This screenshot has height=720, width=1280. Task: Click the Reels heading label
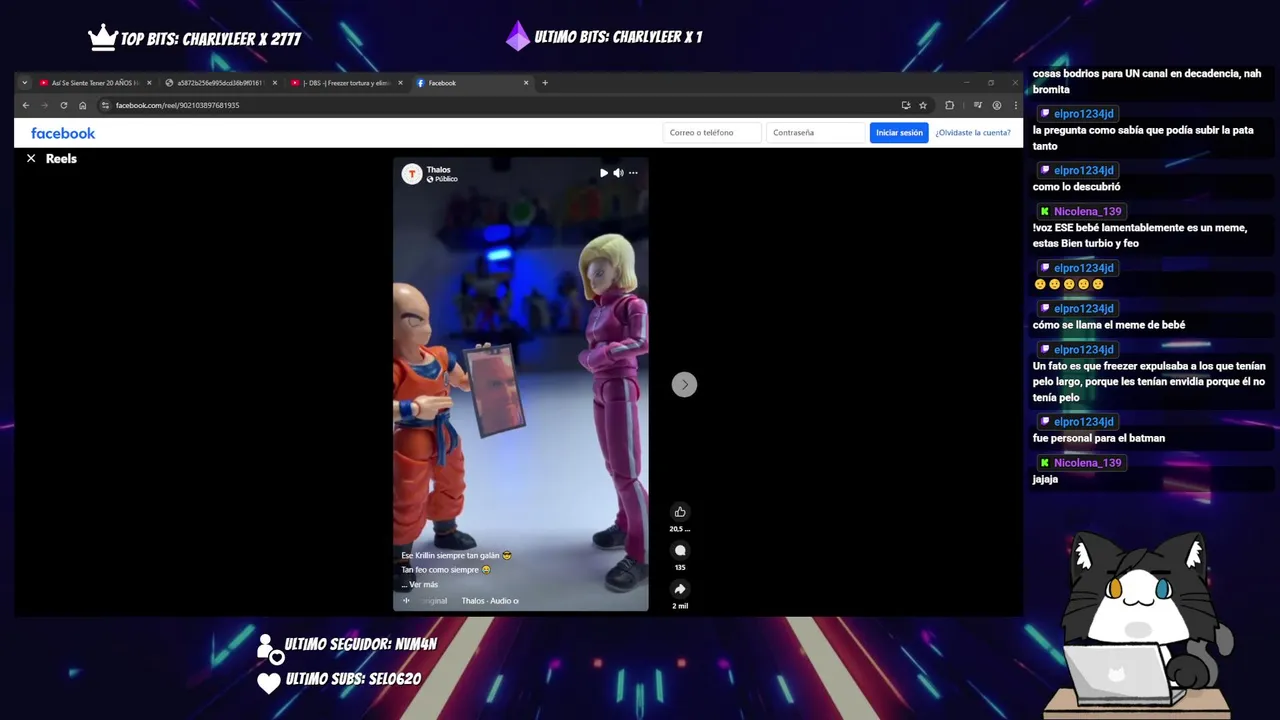click(x=61, y=158)
